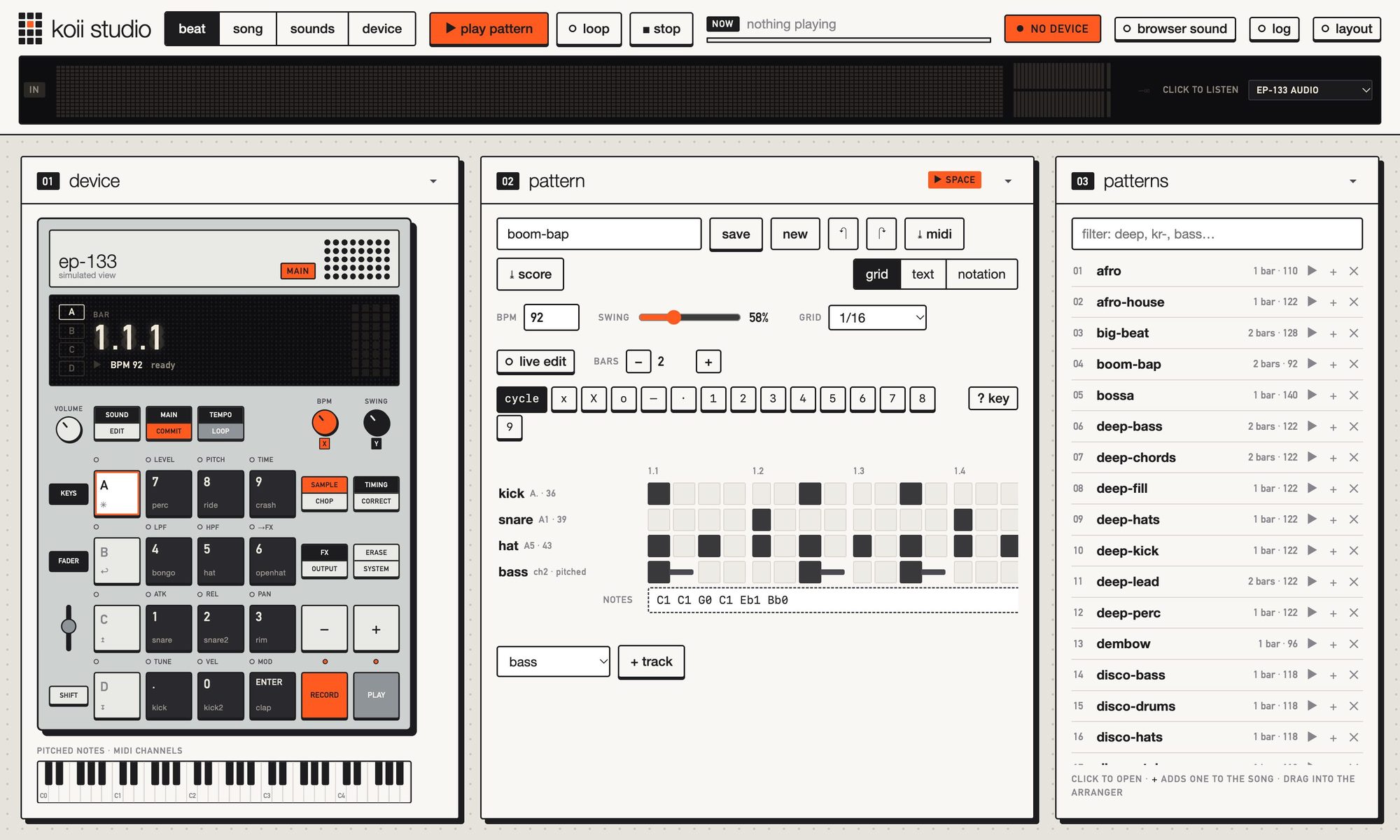
Task: Decrease the number of bars
Action: click(x=638, y=362)
